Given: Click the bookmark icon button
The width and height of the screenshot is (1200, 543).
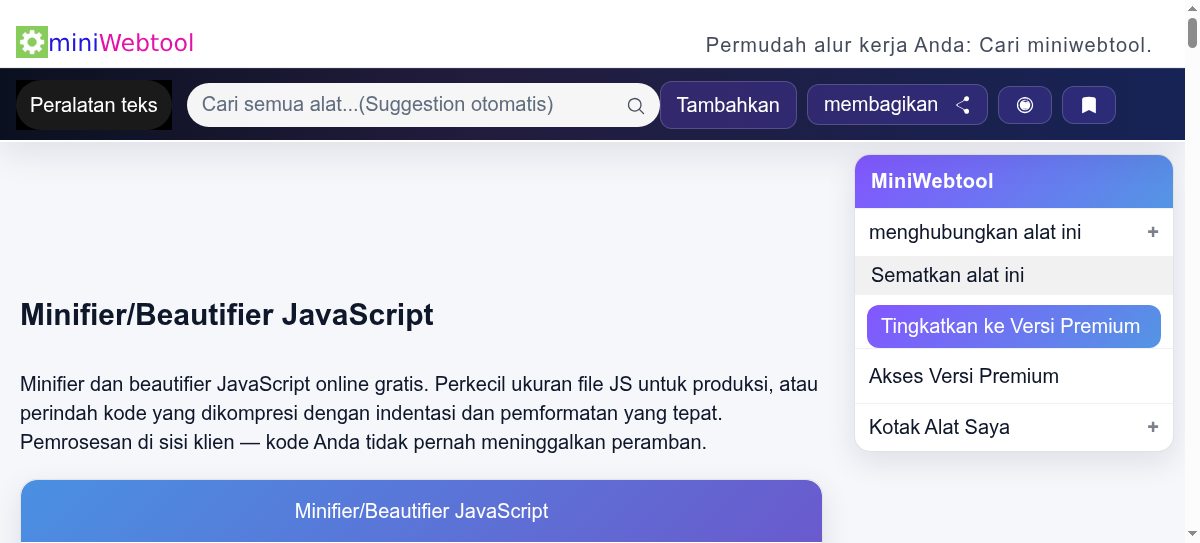Looking at the screenshot, I should pyautogui.click(x=1089, y=105).
